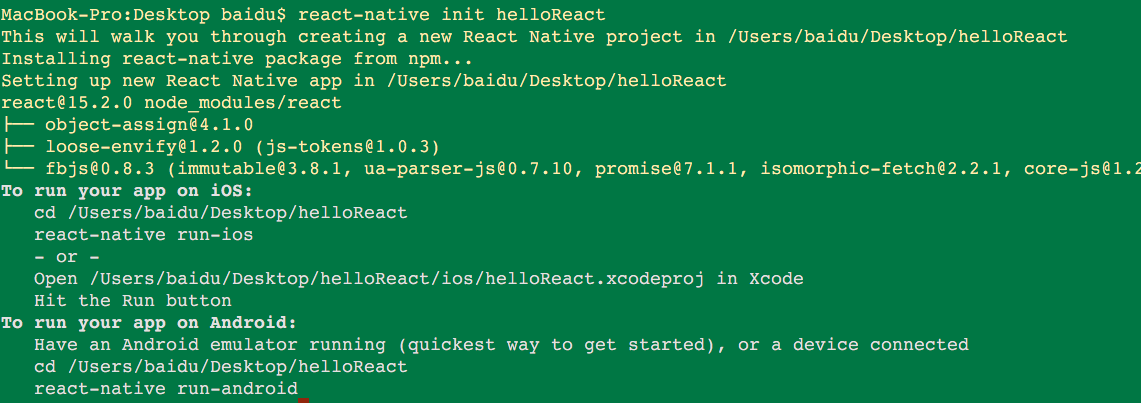Click the '- or -' separator line
Screen dimensions: 1141x403
(x=67, y=257)
